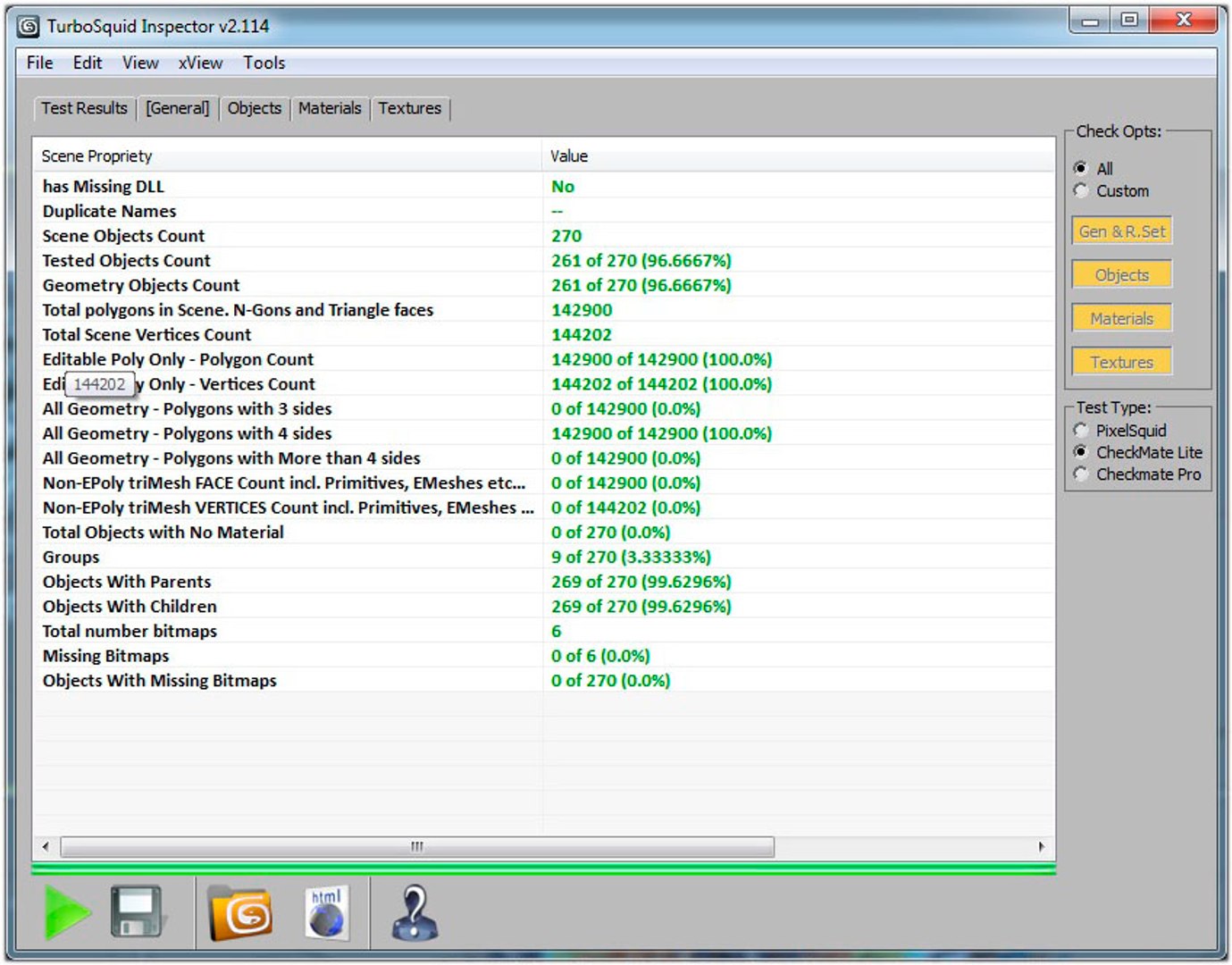
Task: Open help with the question mark icon
Action: click(415, 912)
